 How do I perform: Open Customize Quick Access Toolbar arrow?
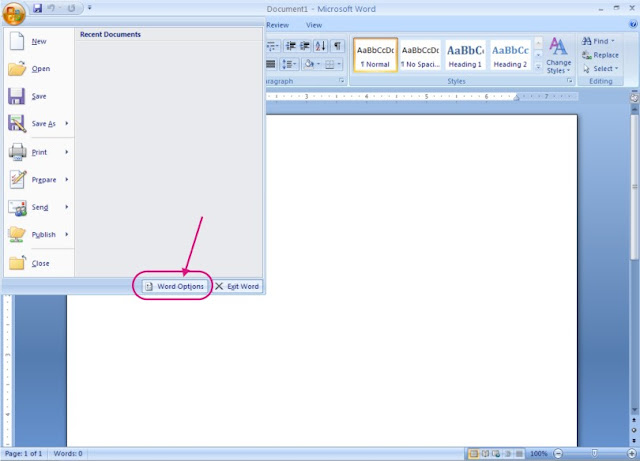point(89,8)
